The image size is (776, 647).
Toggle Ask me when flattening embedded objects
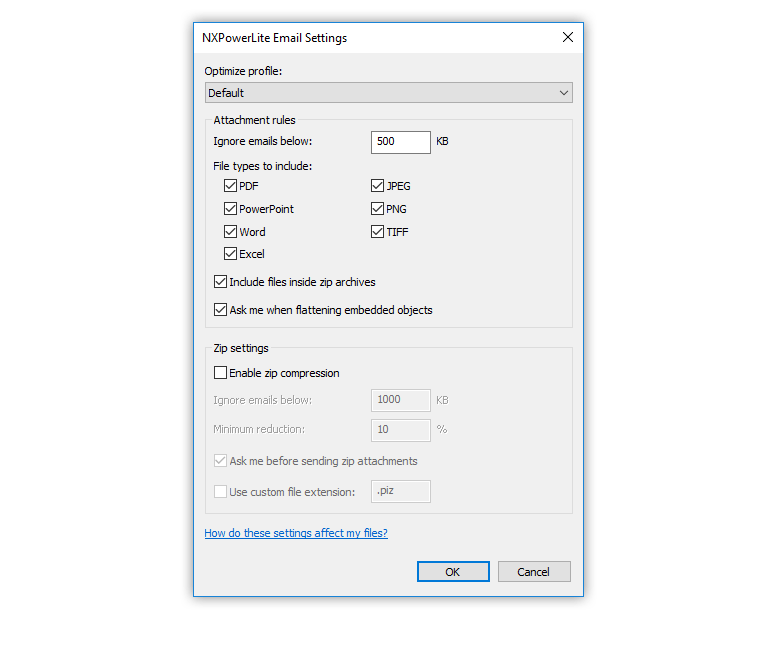(220, 310)
